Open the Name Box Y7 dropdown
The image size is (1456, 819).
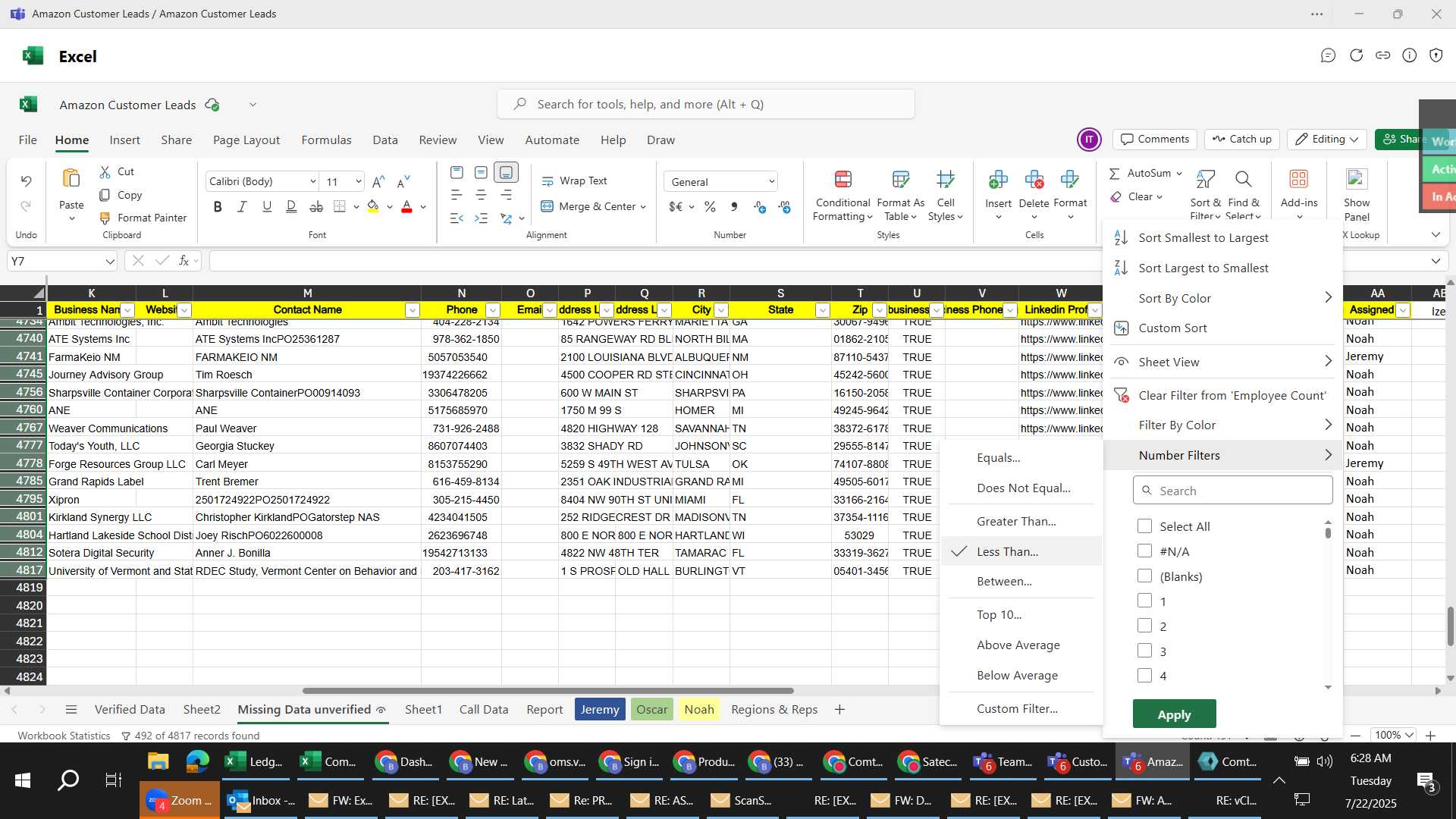pos(110,262)
